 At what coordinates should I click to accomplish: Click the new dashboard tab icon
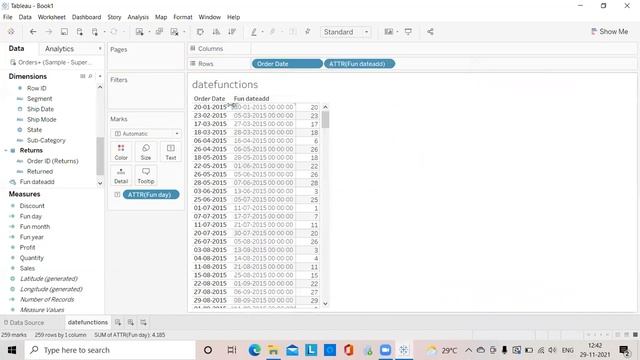pos(131,322)
